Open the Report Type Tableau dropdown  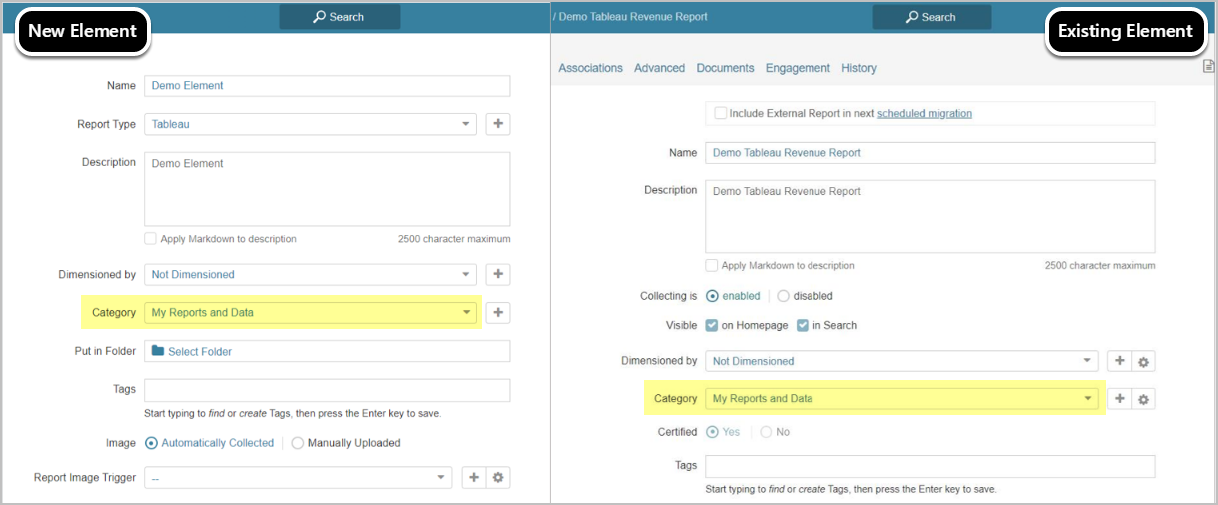tap(310, 124)
